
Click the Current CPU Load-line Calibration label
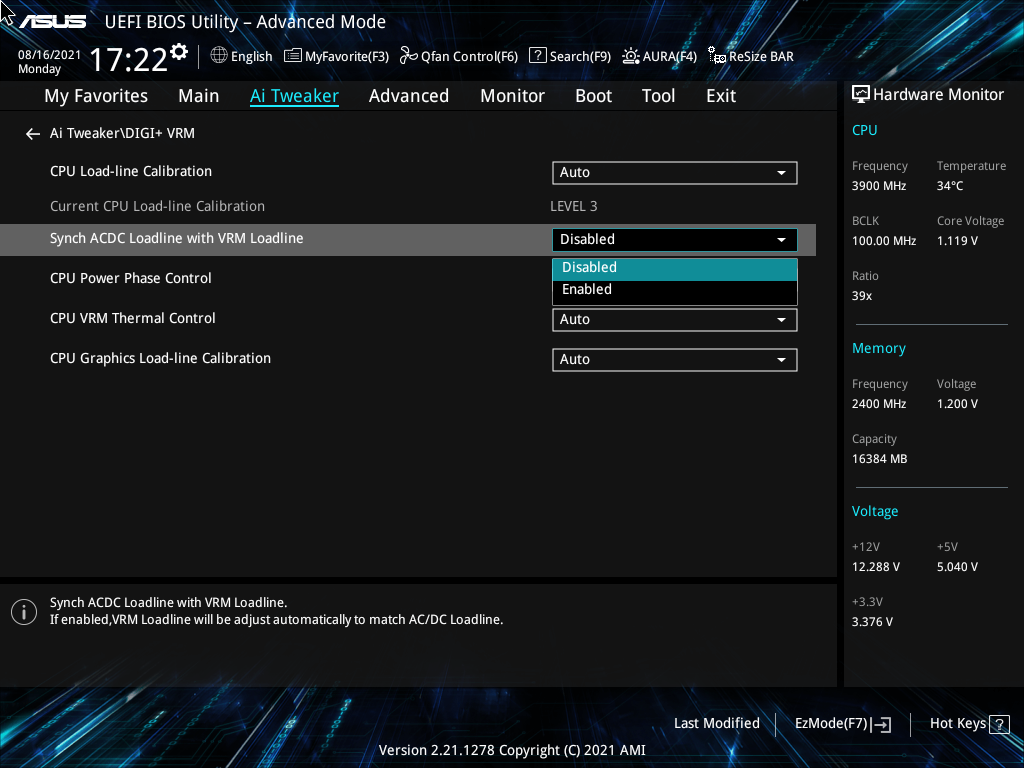157,206
